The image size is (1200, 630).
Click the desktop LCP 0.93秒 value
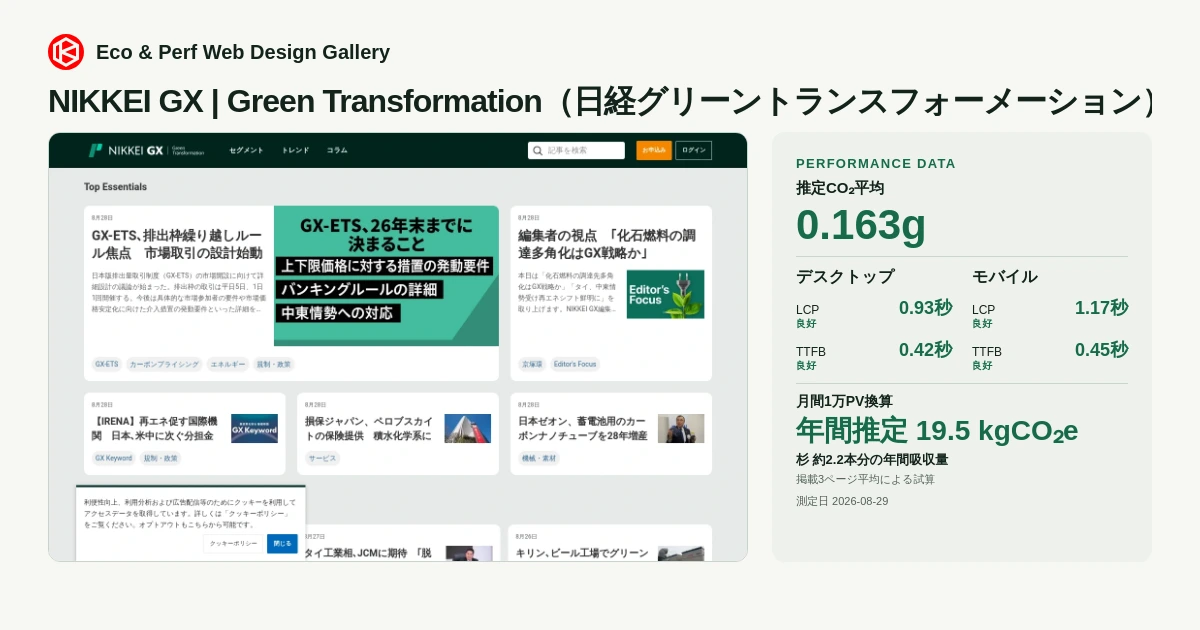point(925,308)
